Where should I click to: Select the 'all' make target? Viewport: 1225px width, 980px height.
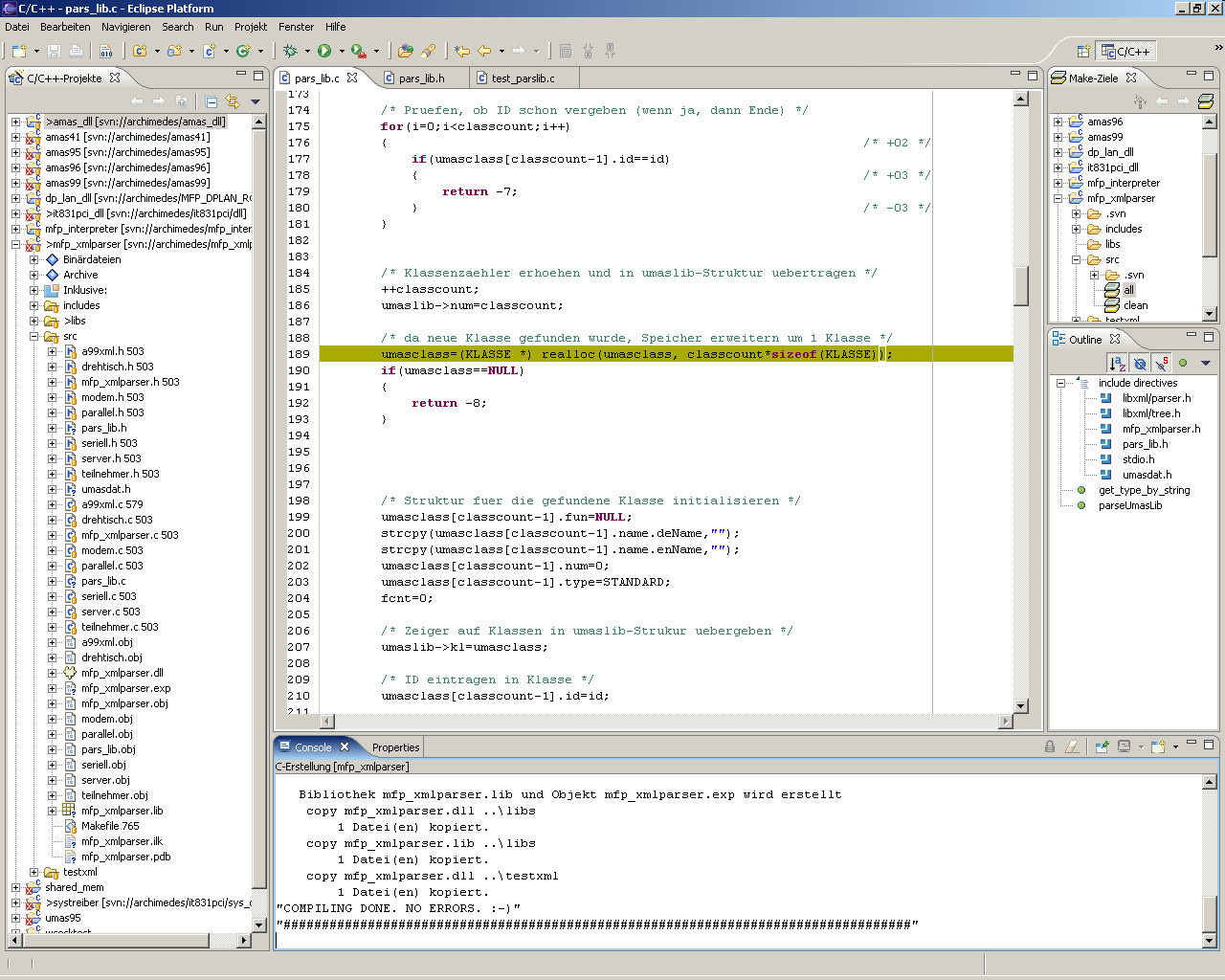(x=1128, y=290)
